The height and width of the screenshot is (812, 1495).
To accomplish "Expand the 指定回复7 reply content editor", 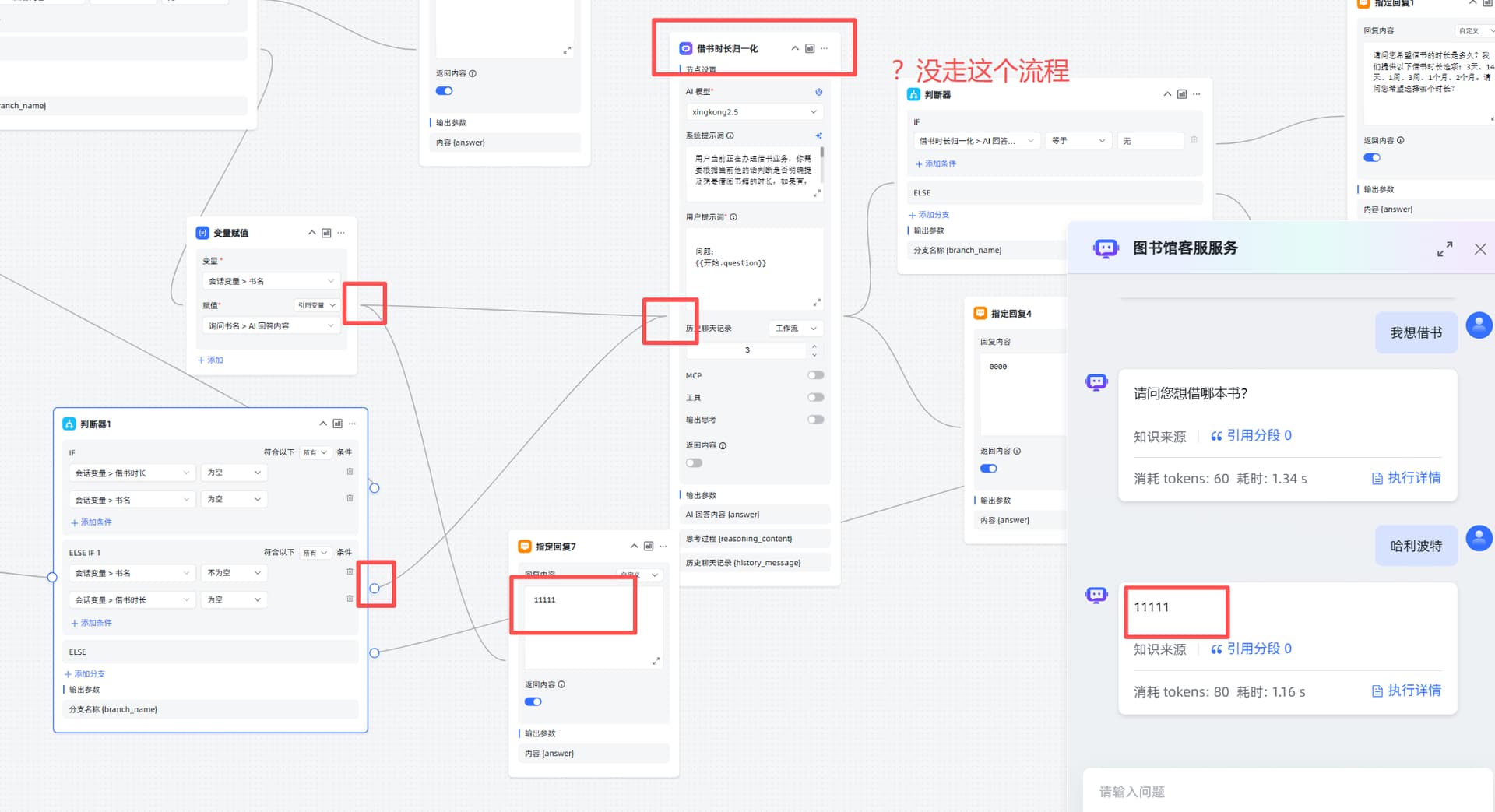I will coord(656,661).
